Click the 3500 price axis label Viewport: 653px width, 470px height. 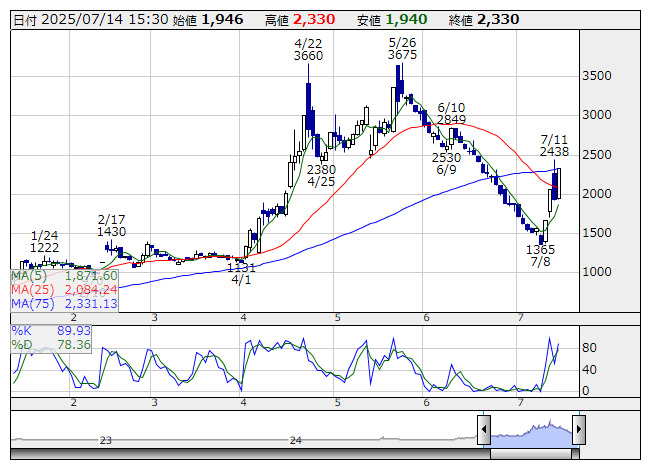pyautogui.click(x=597, y=76)
